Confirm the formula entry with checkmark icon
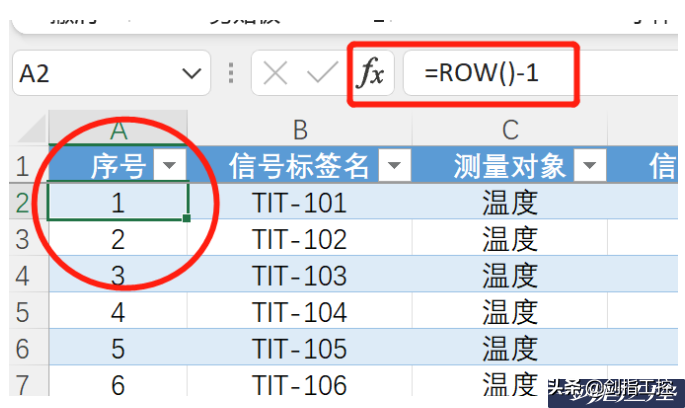 (322, 73)
